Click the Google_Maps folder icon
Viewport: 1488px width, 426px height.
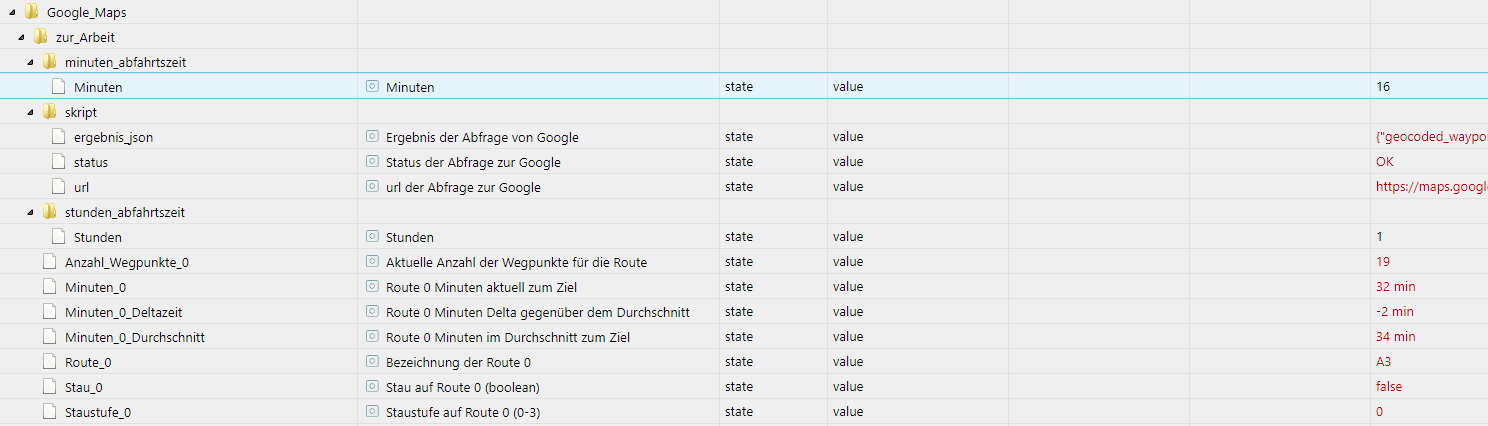pyautogui.click(x=32, y=12)
